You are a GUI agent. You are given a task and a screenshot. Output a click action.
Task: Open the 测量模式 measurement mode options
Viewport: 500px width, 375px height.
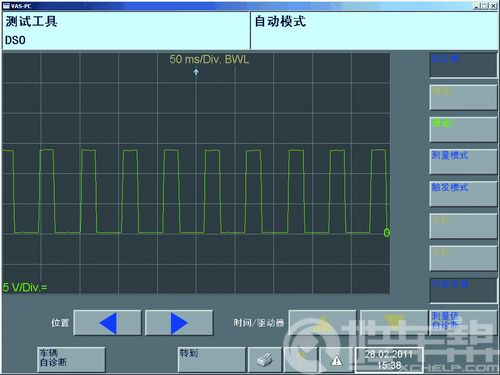(x=463, y=161)
